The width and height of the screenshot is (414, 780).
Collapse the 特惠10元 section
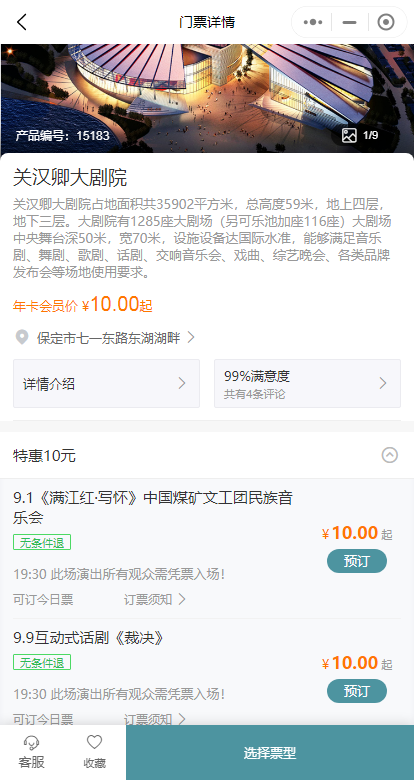[390, 455]
